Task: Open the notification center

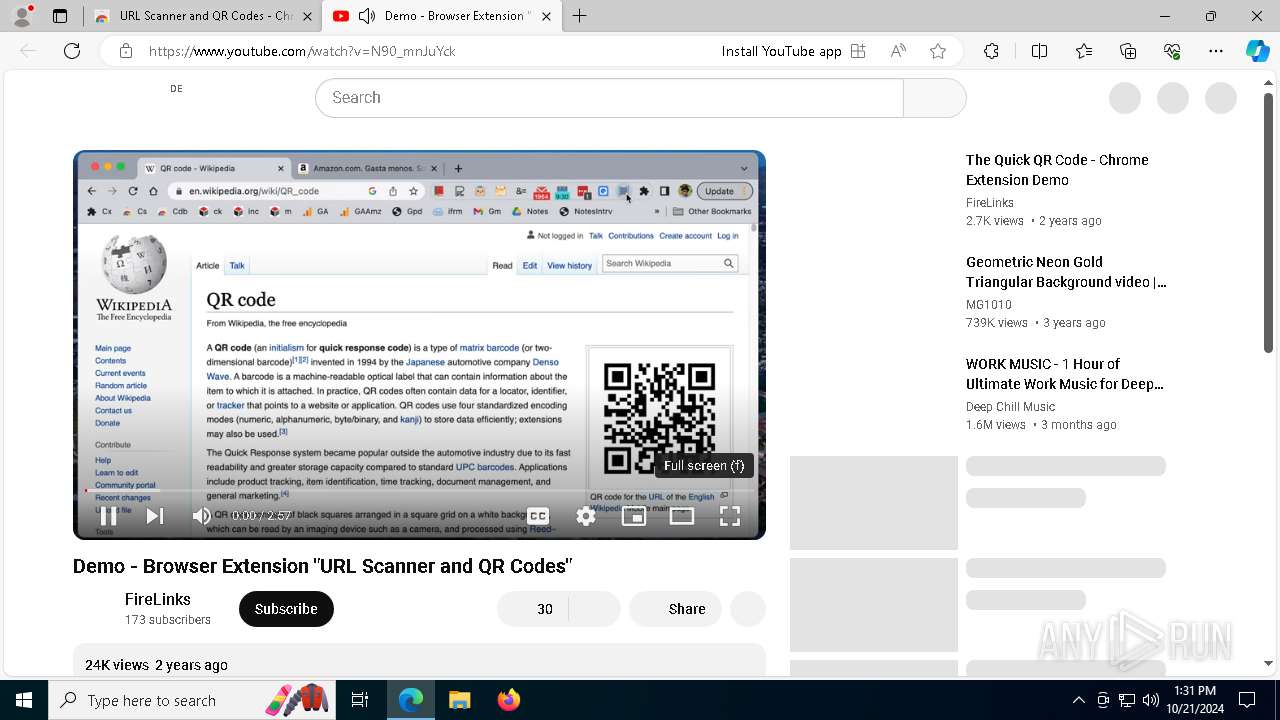Action: pos(1247,700)
